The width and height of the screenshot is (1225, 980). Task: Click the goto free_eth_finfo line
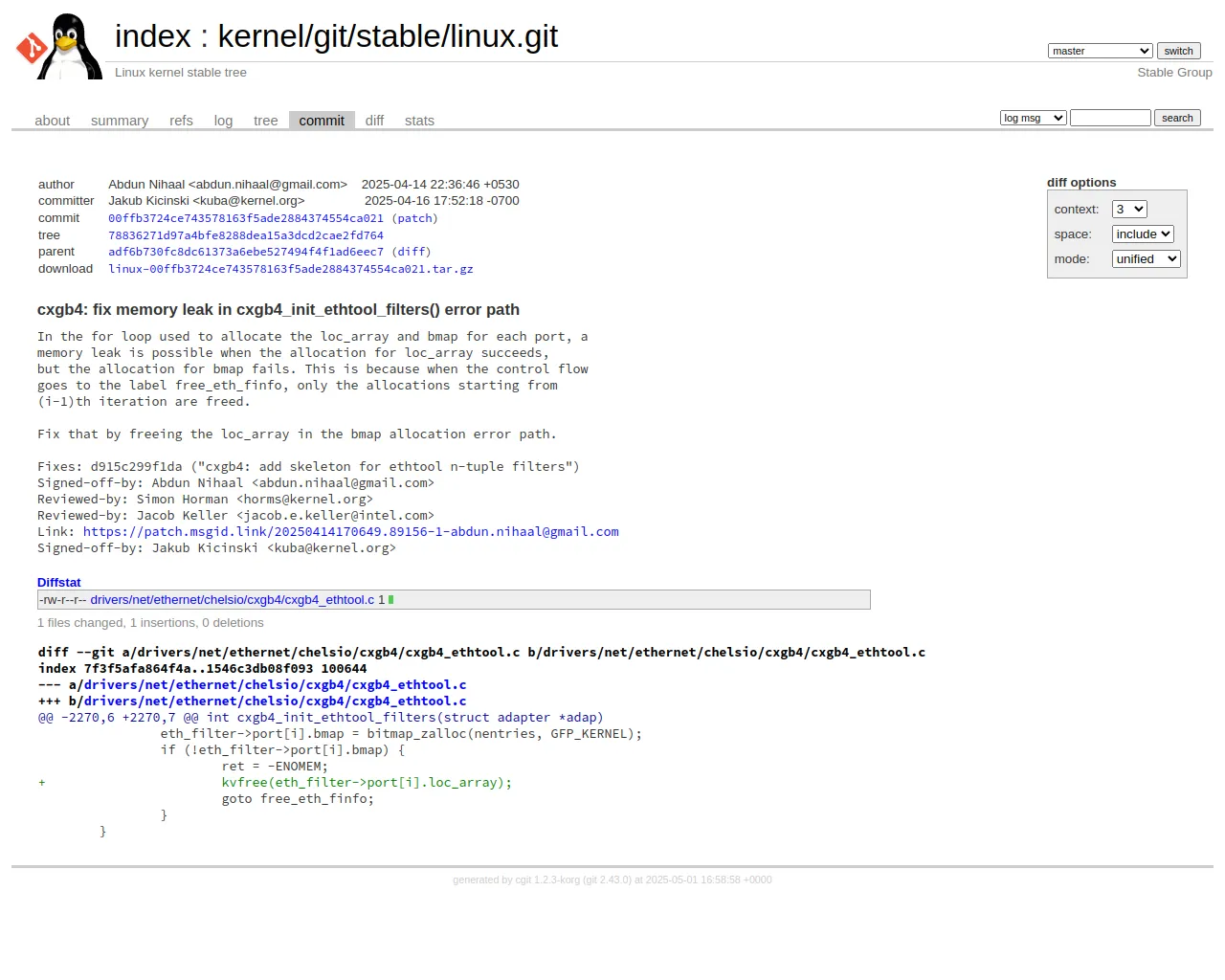click(x=298, y=799)
